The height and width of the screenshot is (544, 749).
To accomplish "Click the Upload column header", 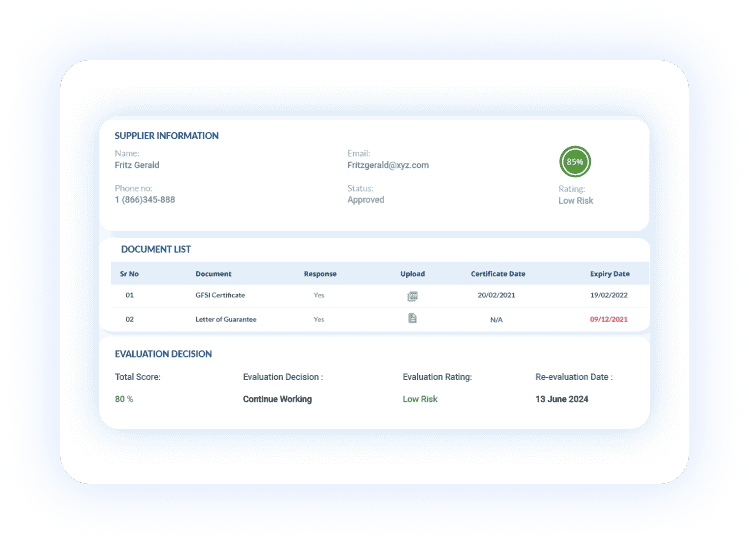I will click(412, 274).
